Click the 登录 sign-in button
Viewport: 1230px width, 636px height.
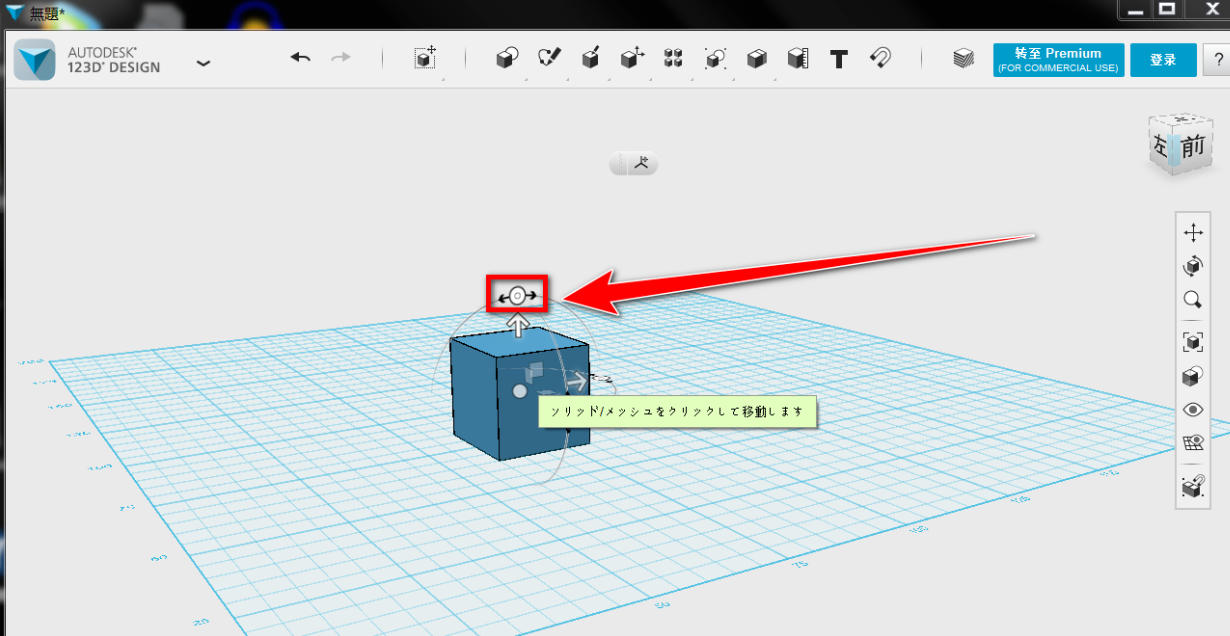point(1163,60)
